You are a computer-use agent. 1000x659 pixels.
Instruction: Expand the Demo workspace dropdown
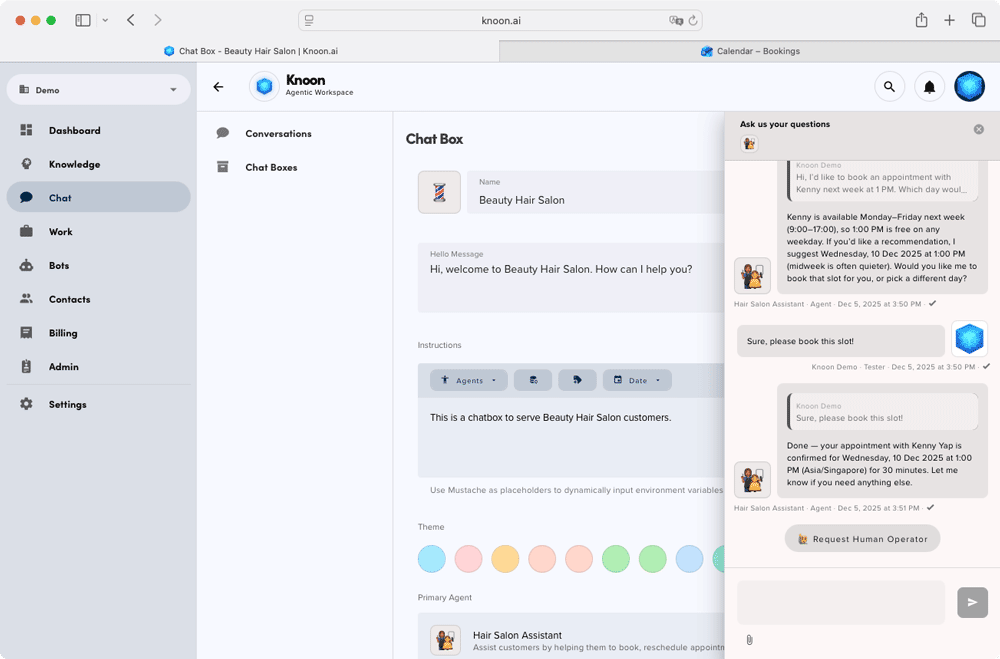coord(98,90)
